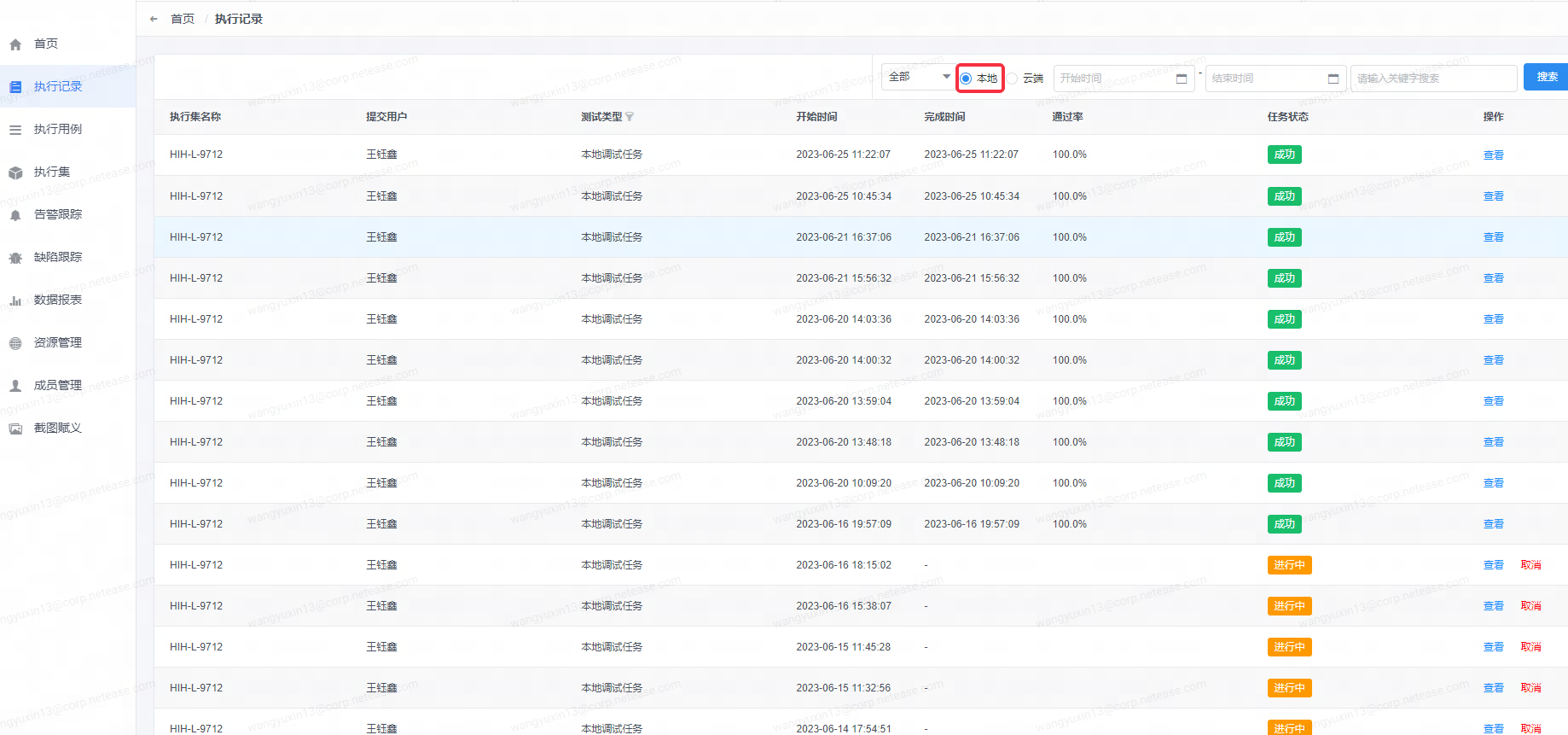This screenshot has height=735, width=1568.
Task: Click the 缺陷跟踪 bug icon
Action: [x=15, y=258]
